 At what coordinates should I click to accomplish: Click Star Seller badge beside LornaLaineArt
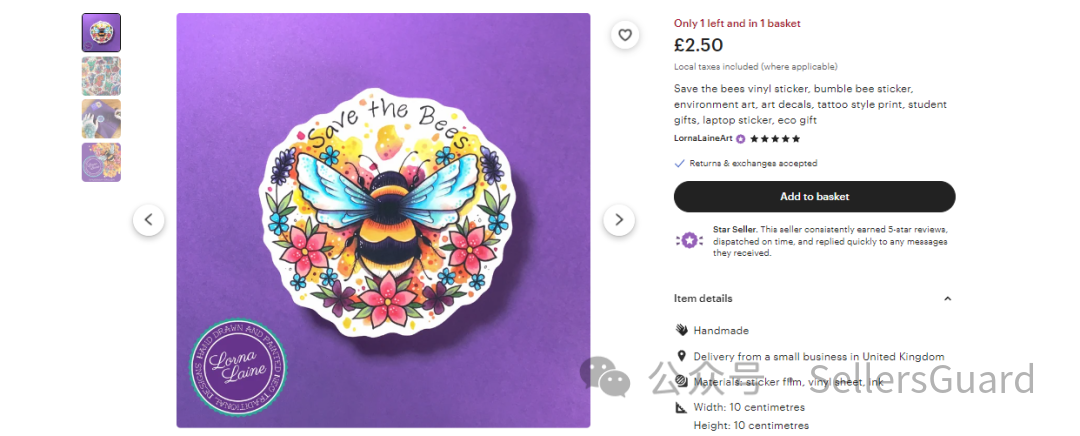tap(741, 139)
